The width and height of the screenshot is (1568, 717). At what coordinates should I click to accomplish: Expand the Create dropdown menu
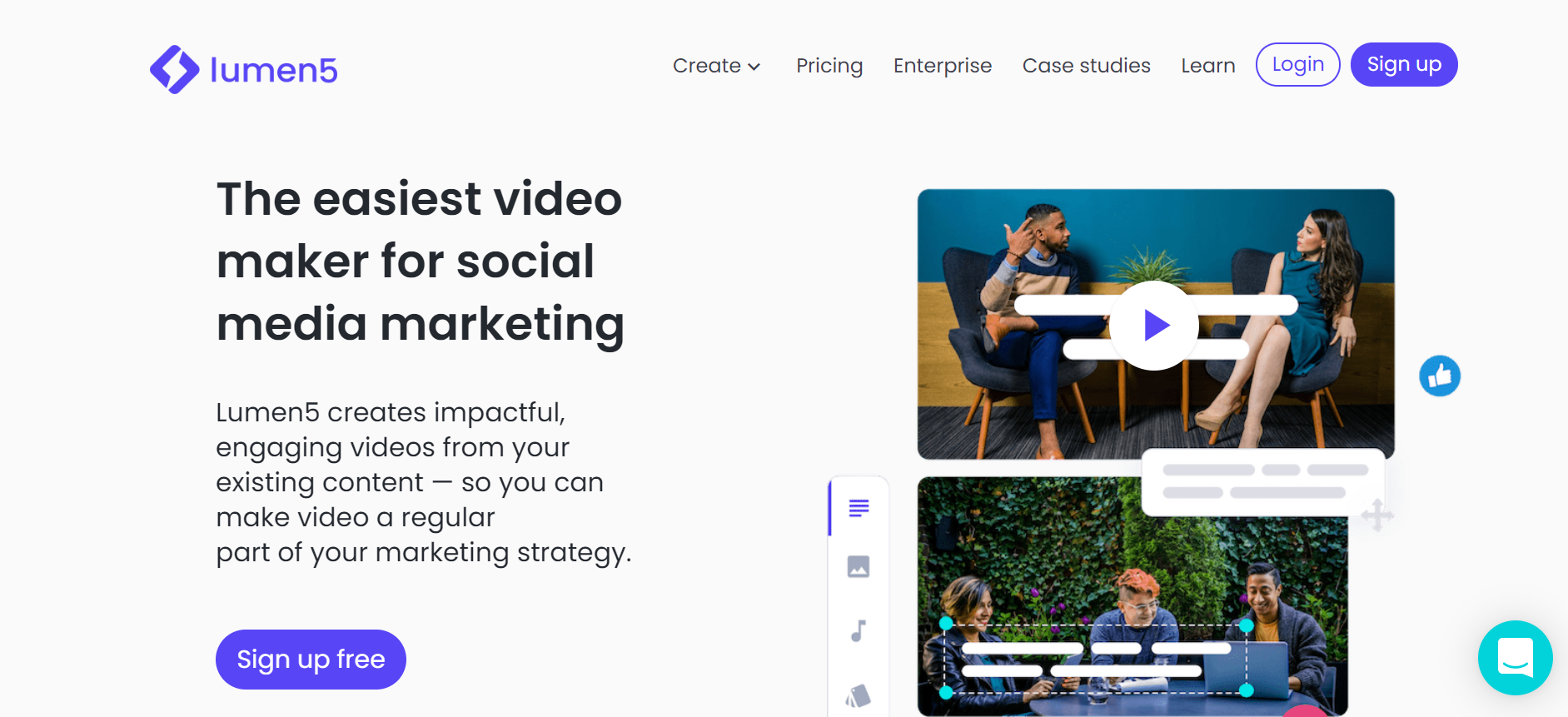pos(716,66)
